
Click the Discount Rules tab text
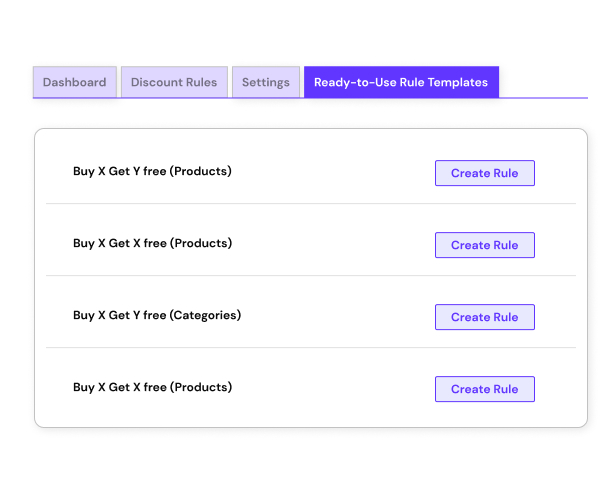tap(174, 82)
